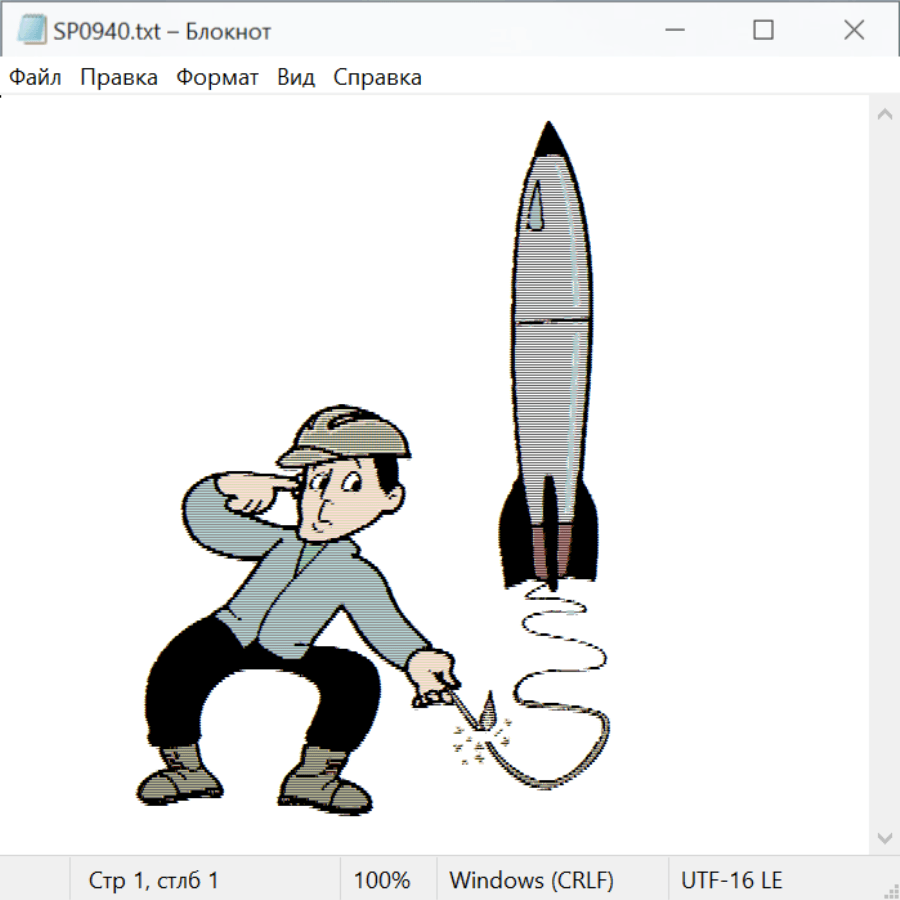The image size is (900, 900).
Task: Click the Стр 1, стлб 1 status indicator
Action: click(x=154, y=880)
